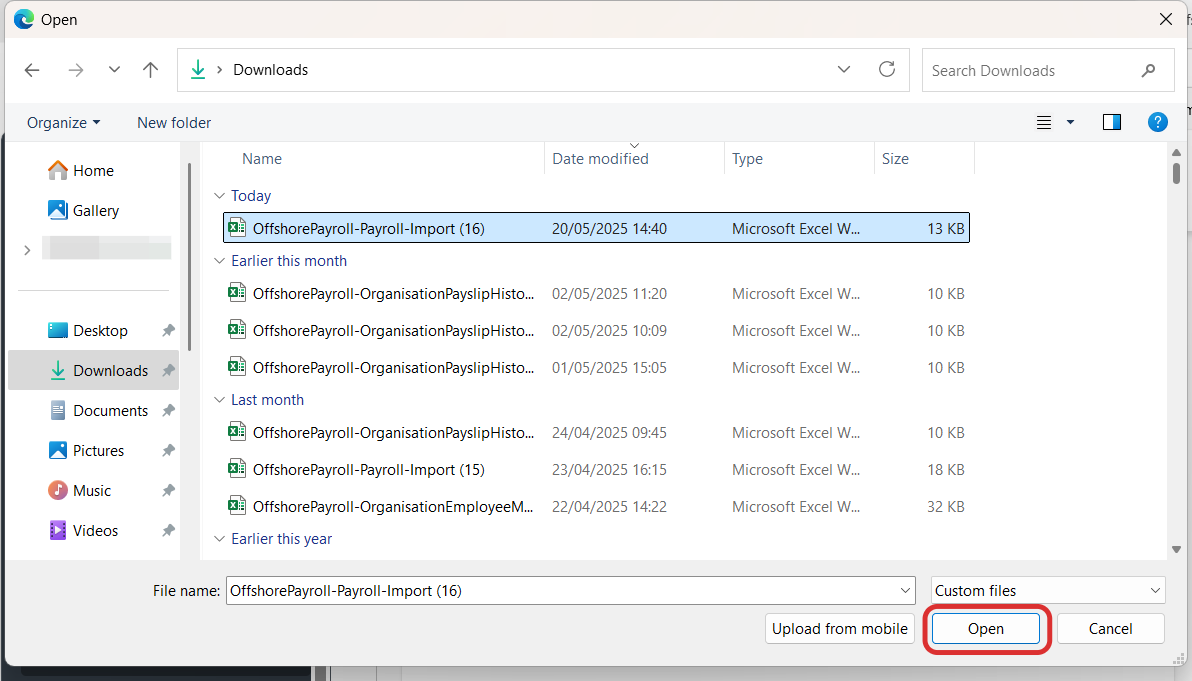This screenshot has height=681, width=1192.
Task: Click pin icon next to Pictures
Action: point(169,451)
